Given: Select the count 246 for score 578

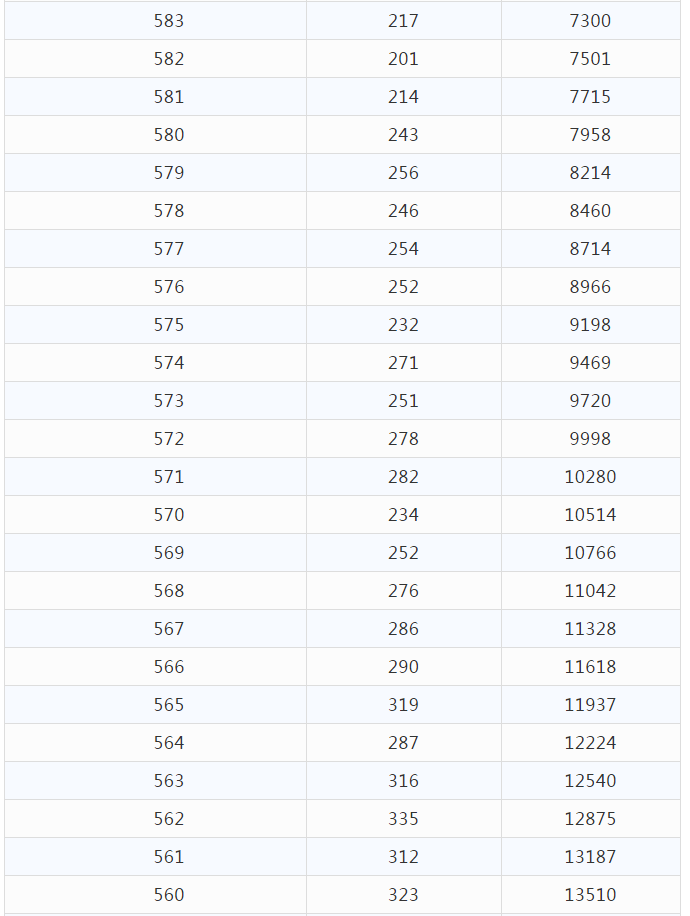Looking at the screenshot, I should pos(403,211).
